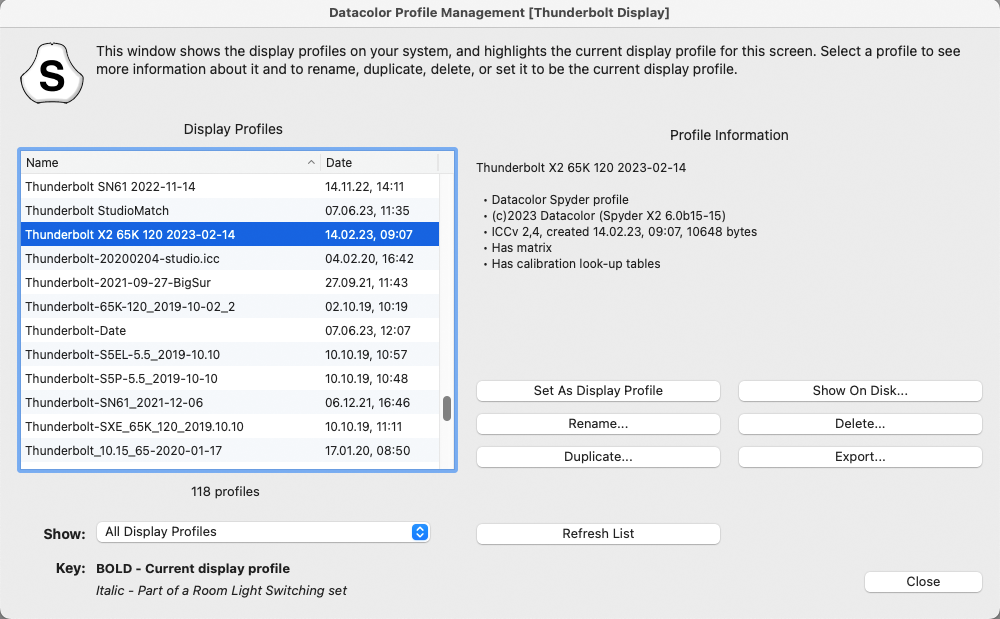
Task: Select Thunderbolt-65K-120_2019-10-02_2 profile
Action: click(x=230, y=307)
